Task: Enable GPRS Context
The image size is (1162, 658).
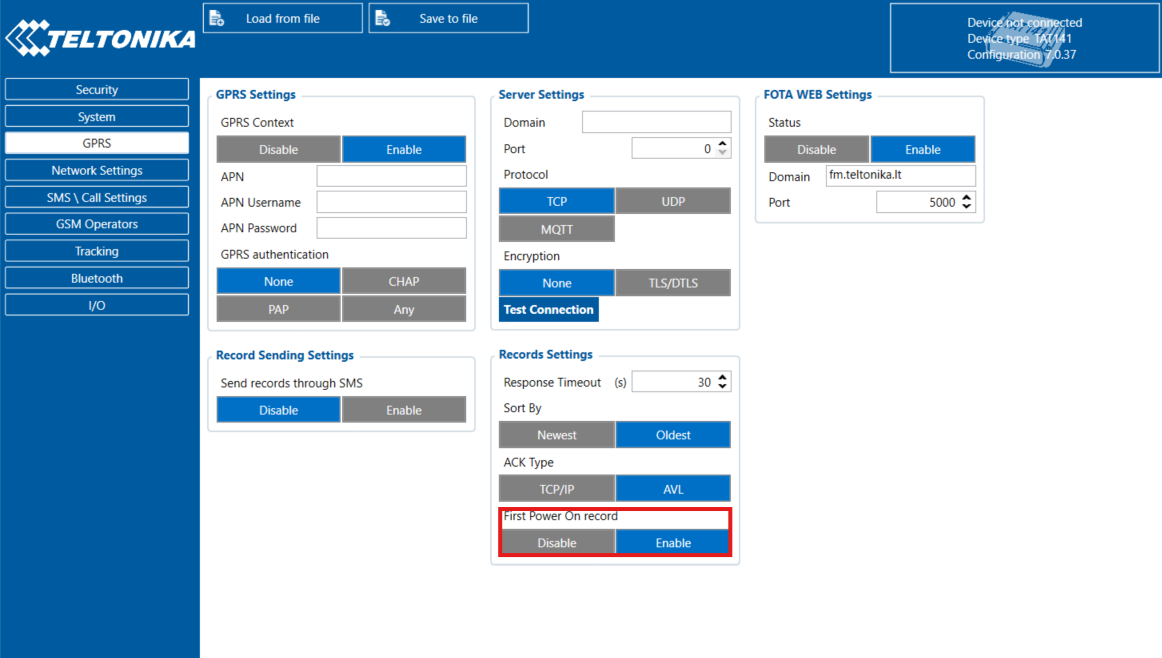Action: pyautogui.click(x=404, y=150)
